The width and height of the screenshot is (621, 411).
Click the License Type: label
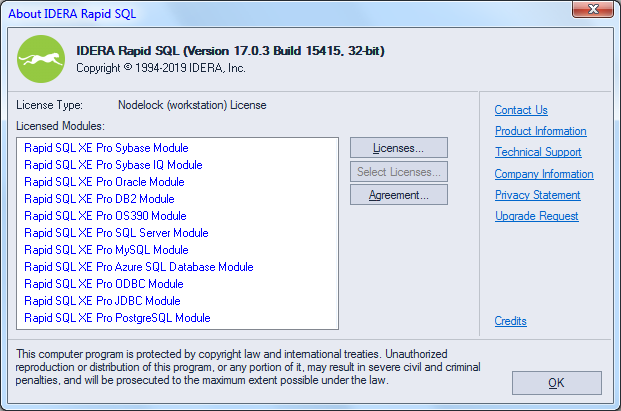point(50,105)
